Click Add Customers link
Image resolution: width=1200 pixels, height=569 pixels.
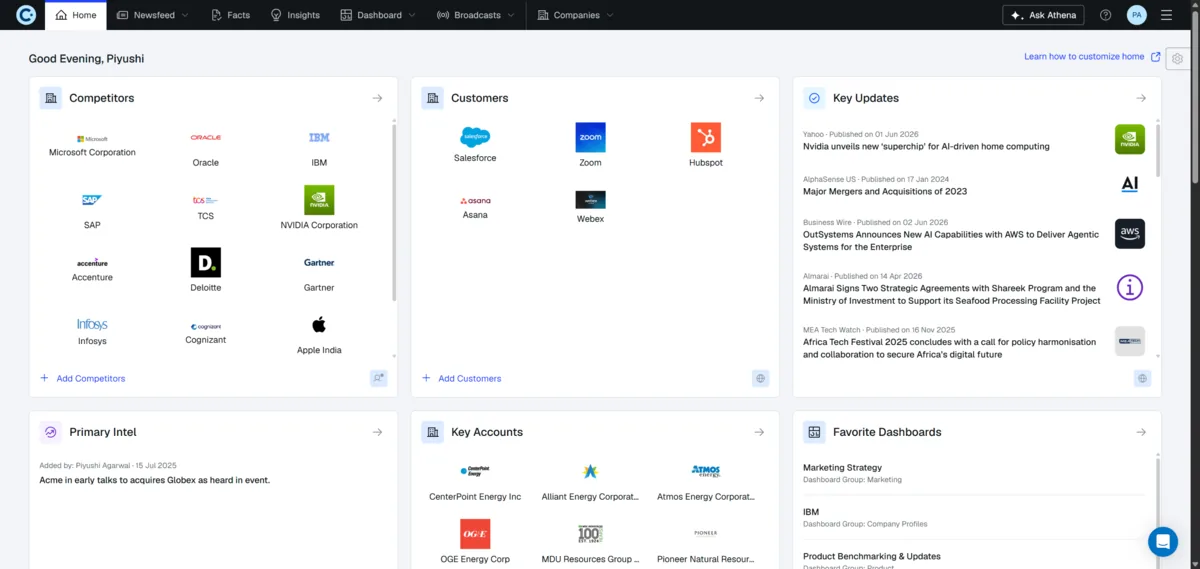pyautogui.click(x=461, y=378)
